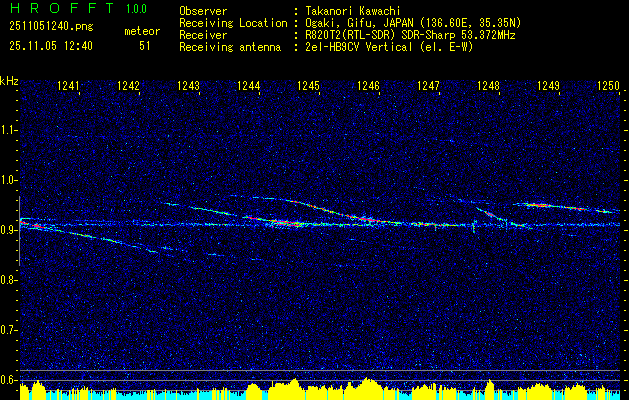Click the vertical spike echo near 1248
The image size is (629, 400).
[x=474, y=226]
